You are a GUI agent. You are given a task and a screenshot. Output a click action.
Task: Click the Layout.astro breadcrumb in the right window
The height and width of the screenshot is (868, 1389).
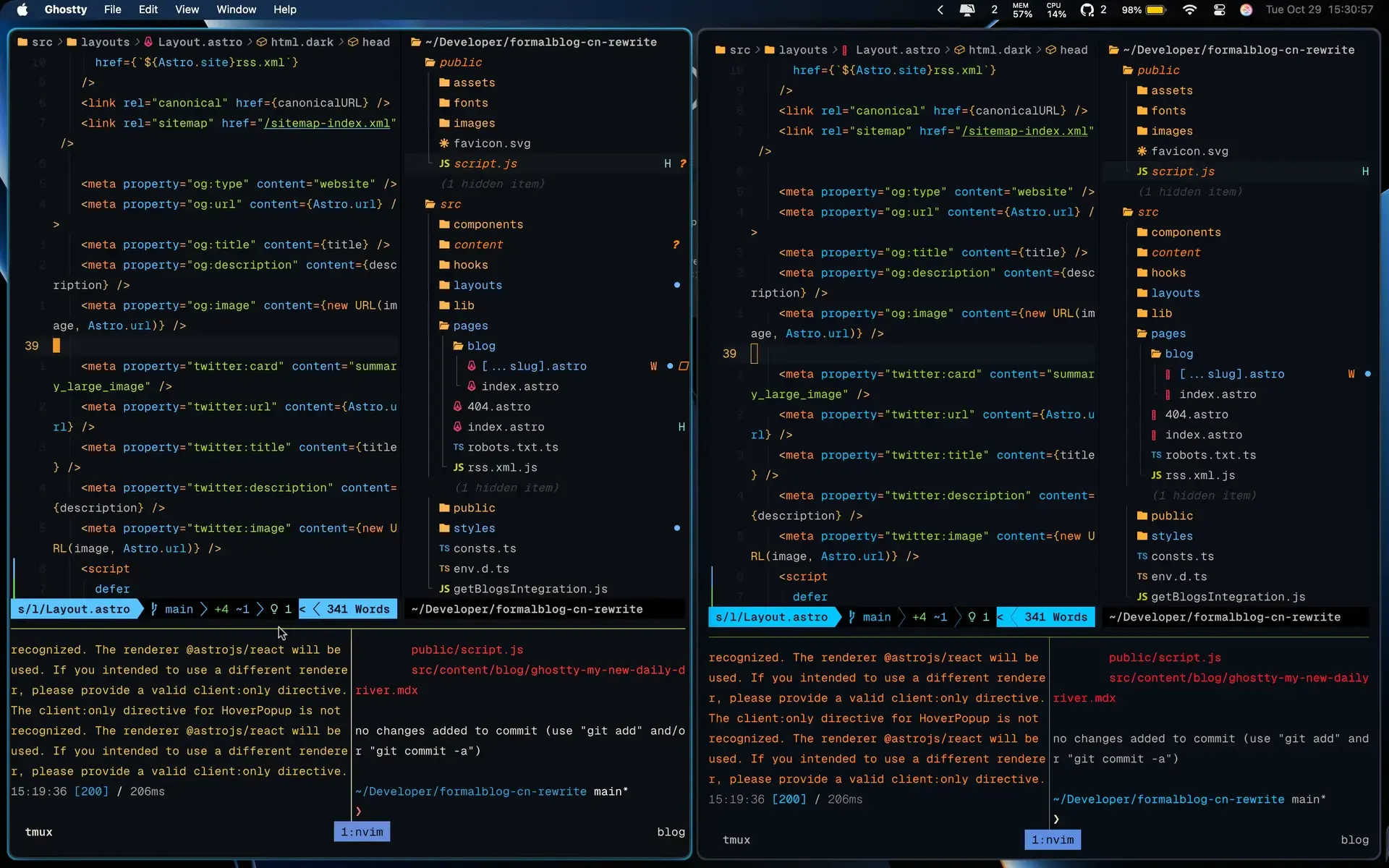click(898, 50)
